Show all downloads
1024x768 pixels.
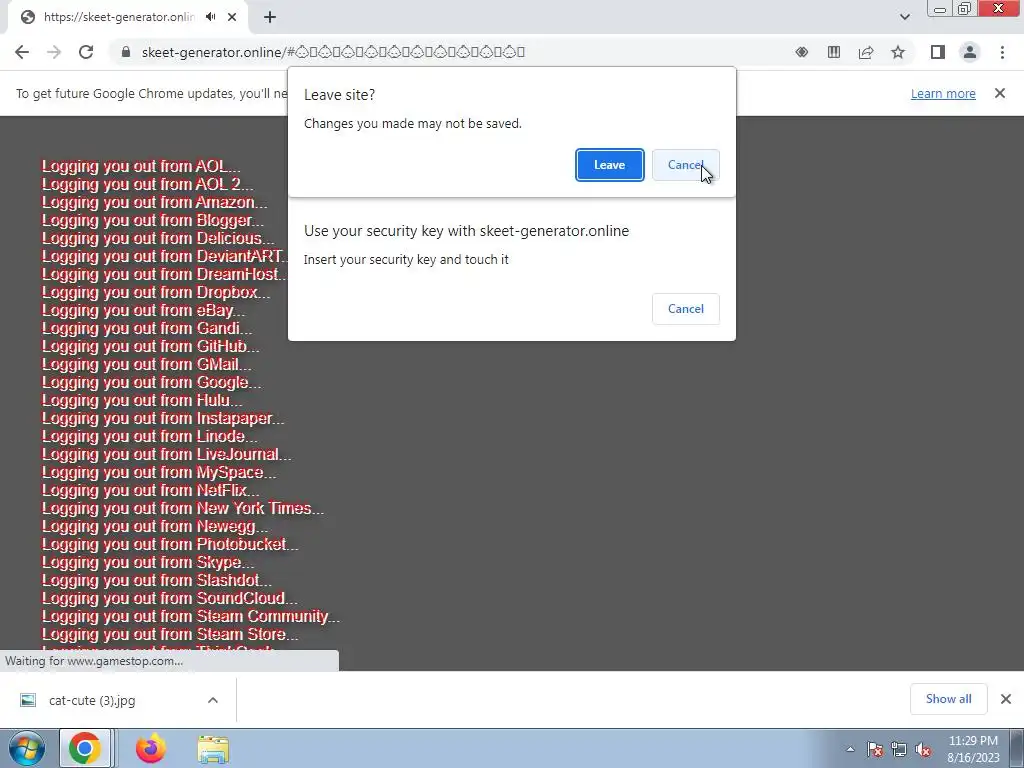point(948,699)
